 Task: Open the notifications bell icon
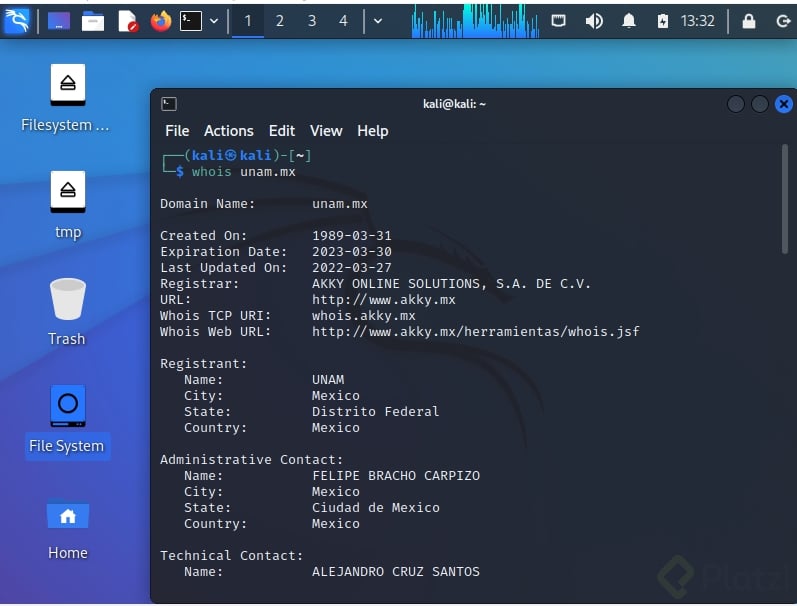[629, 21]
